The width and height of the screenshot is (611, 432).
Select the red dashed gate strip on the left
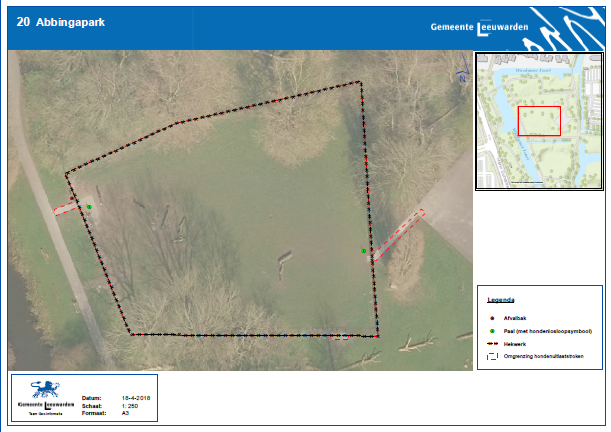[x=68, y=206]
